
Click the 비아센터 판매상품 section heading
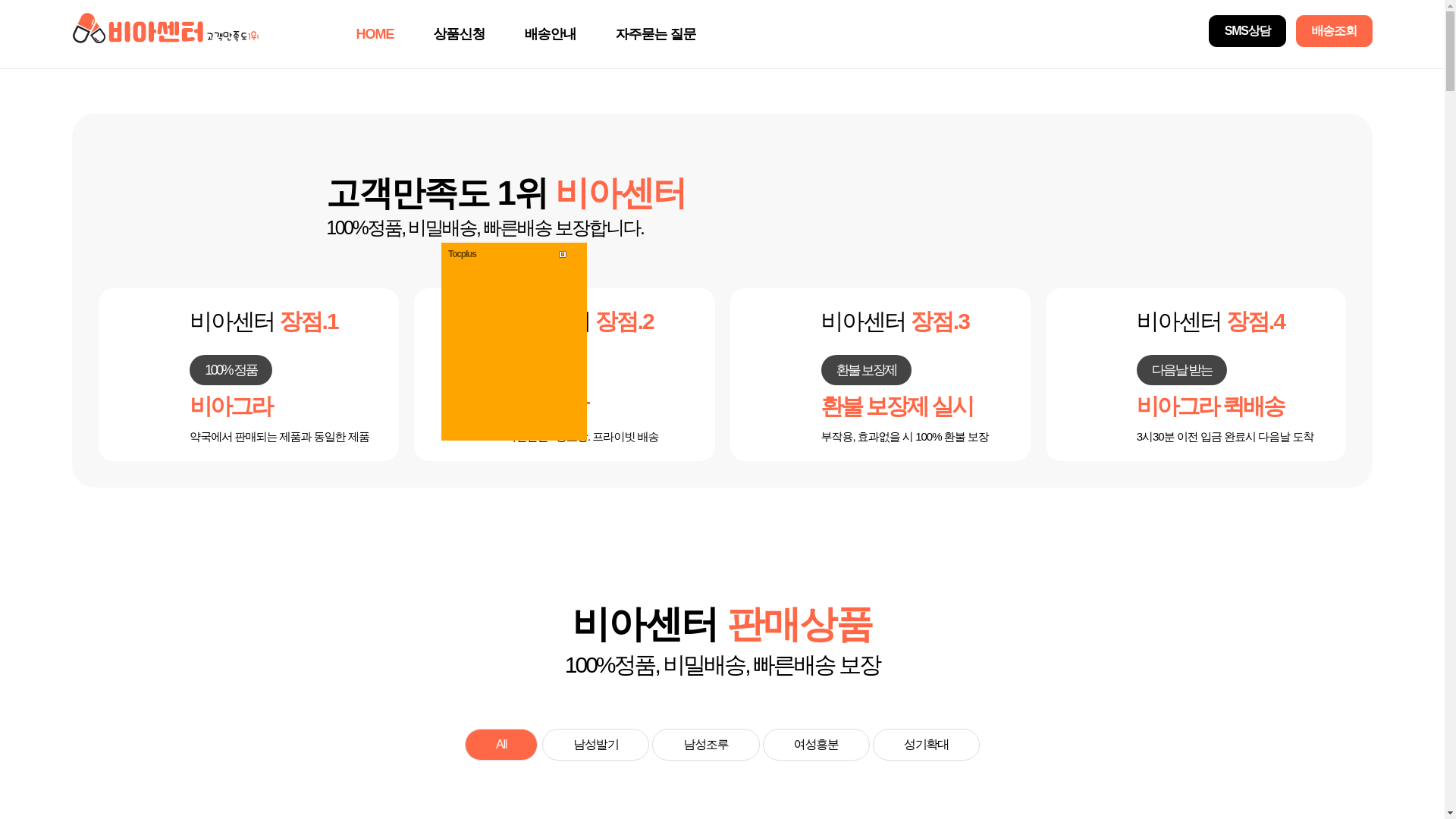click(723, 625)
